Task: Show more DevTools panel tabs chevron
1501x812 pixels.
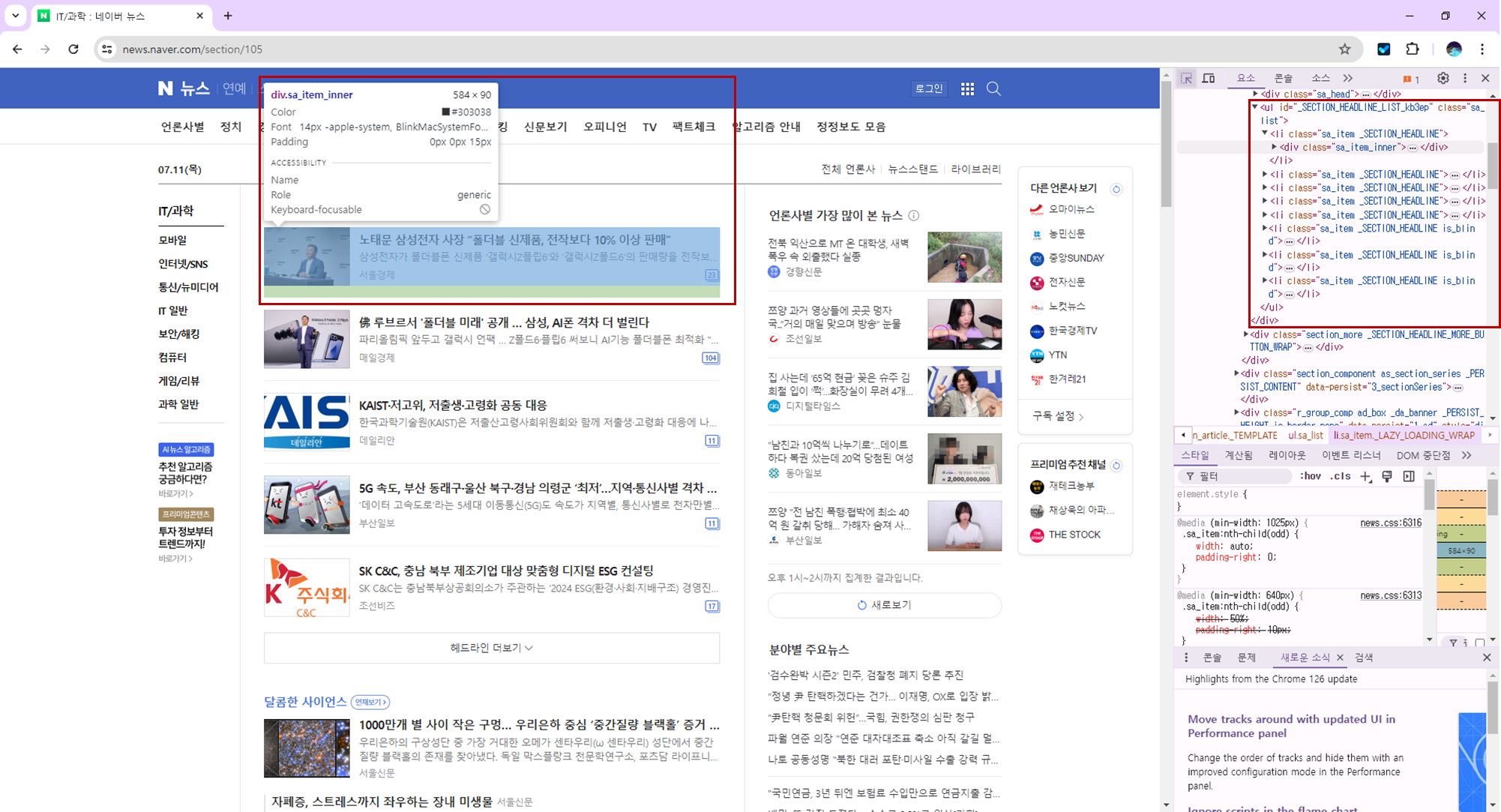Action: click(1347, 78)
